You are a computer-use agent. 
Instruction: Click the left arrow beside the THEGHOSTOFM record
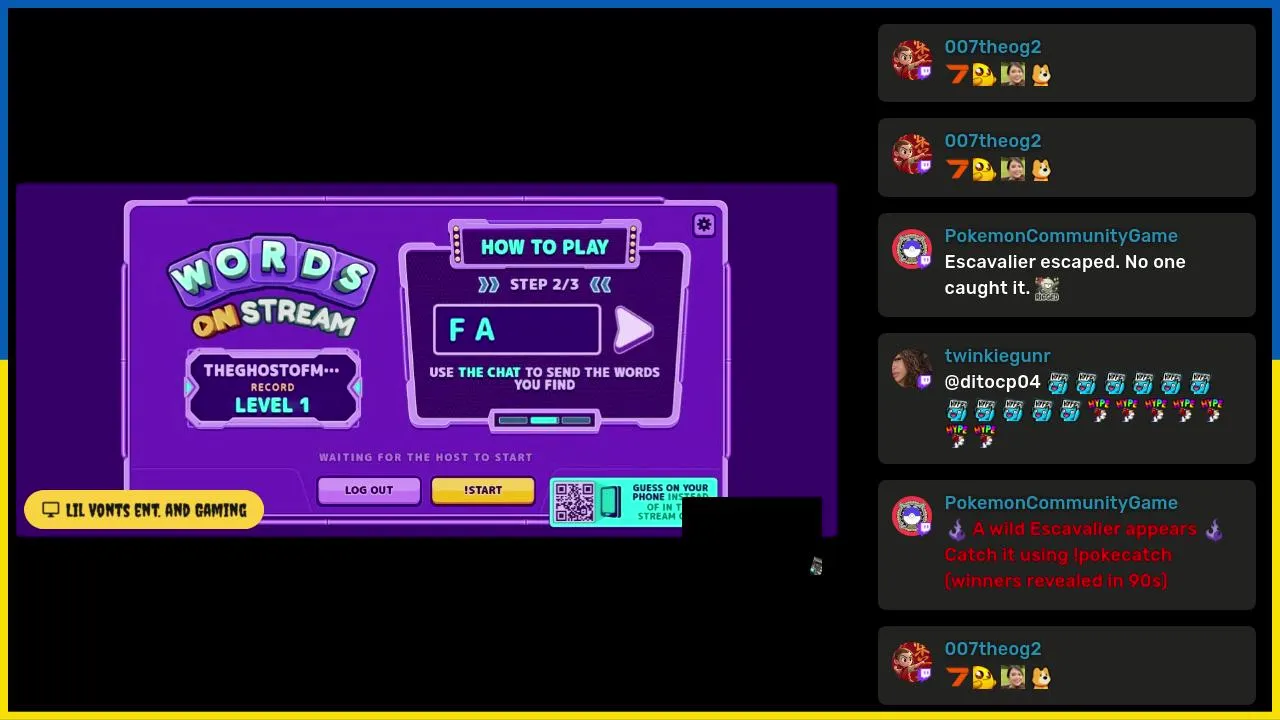pos(191,388)
